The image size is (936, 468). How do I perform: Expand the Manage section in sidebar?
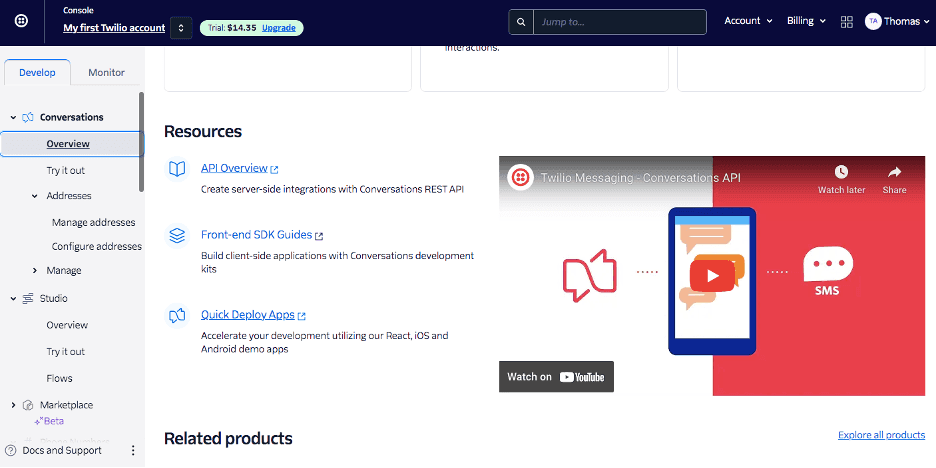pos(35,271)
